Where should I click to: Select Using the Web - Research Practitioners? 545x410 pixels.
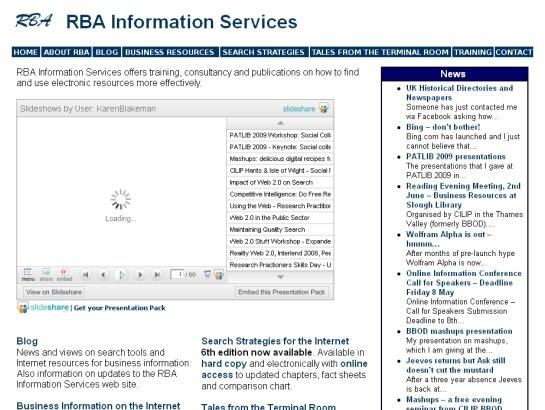pyautogui.click(x=280, y=206)
